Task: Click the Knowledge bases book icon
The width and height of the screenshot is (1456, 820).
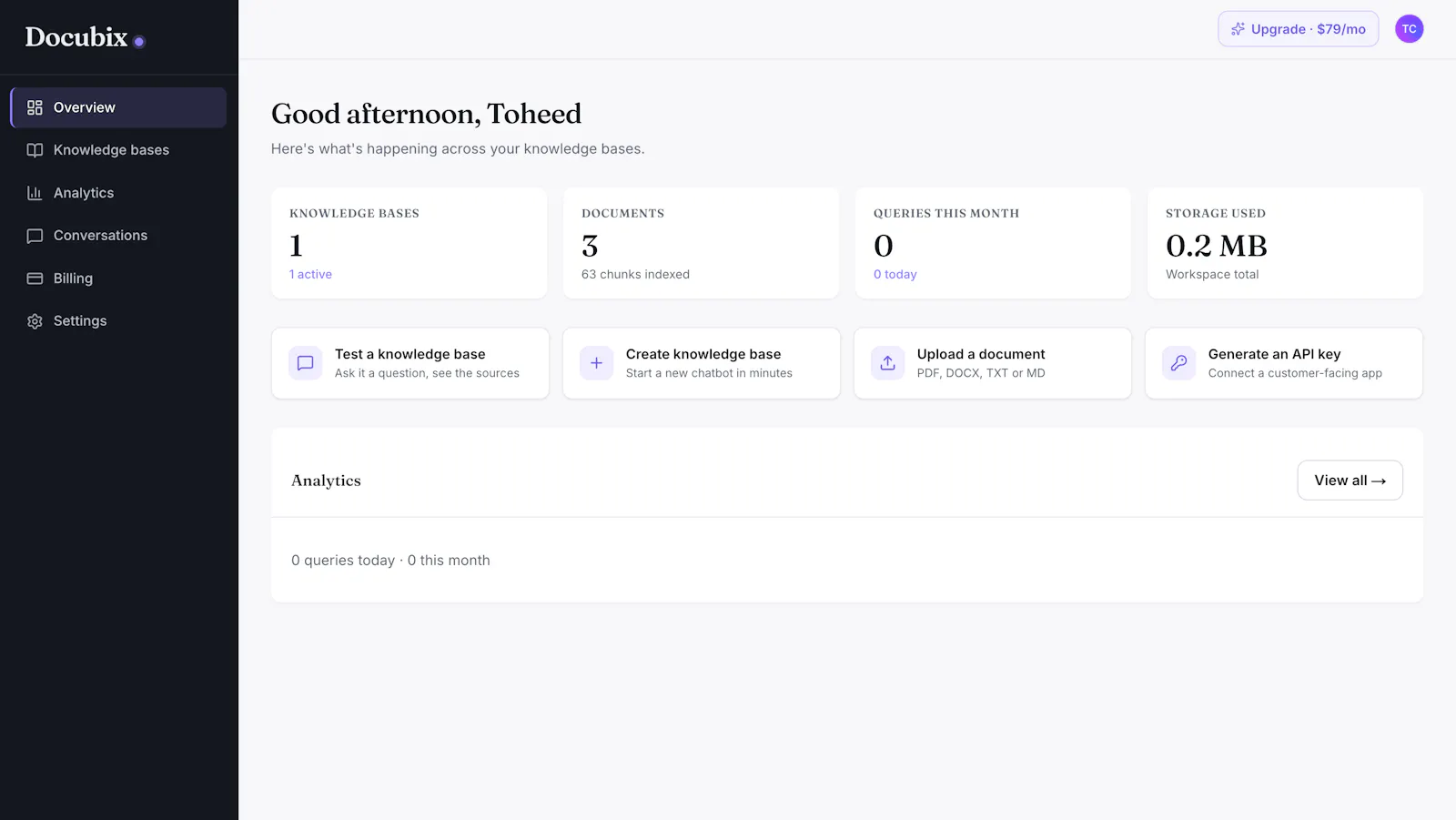Action: 35,150
